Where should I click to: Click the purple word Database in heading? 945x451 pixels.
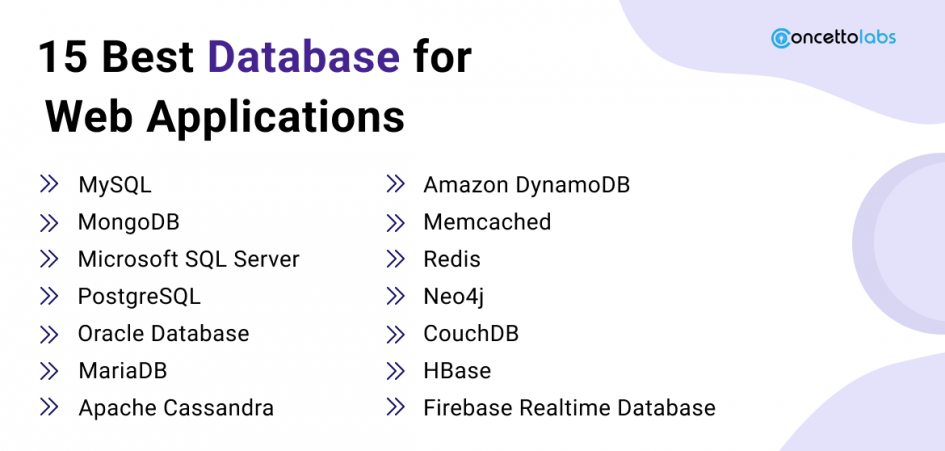pyautogui.click(x=304, y=58)
